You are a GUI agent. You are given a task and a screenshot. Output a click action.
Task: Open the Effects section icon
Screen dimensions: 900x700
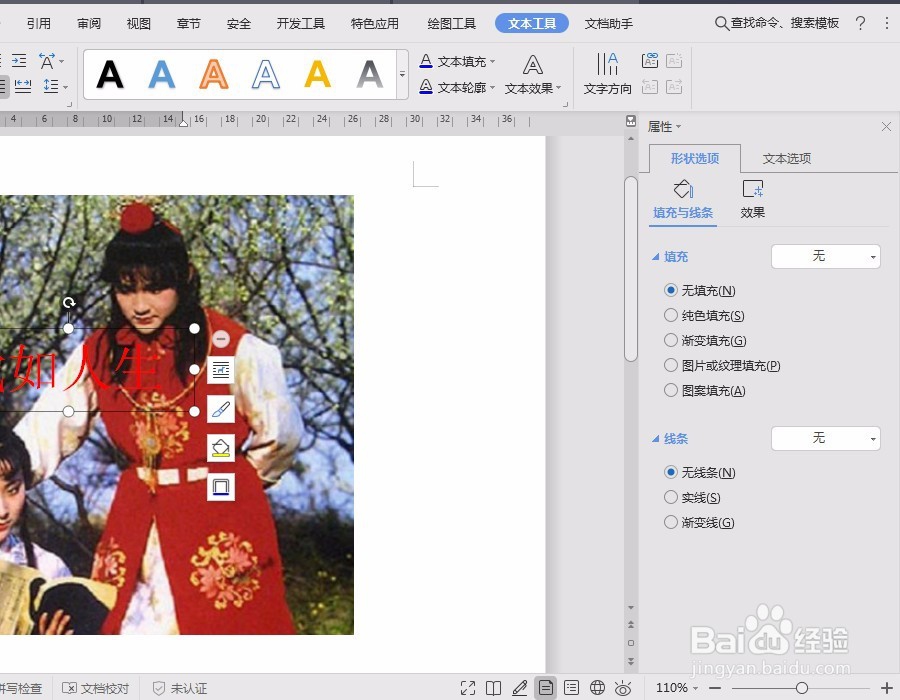coord(752,199)
